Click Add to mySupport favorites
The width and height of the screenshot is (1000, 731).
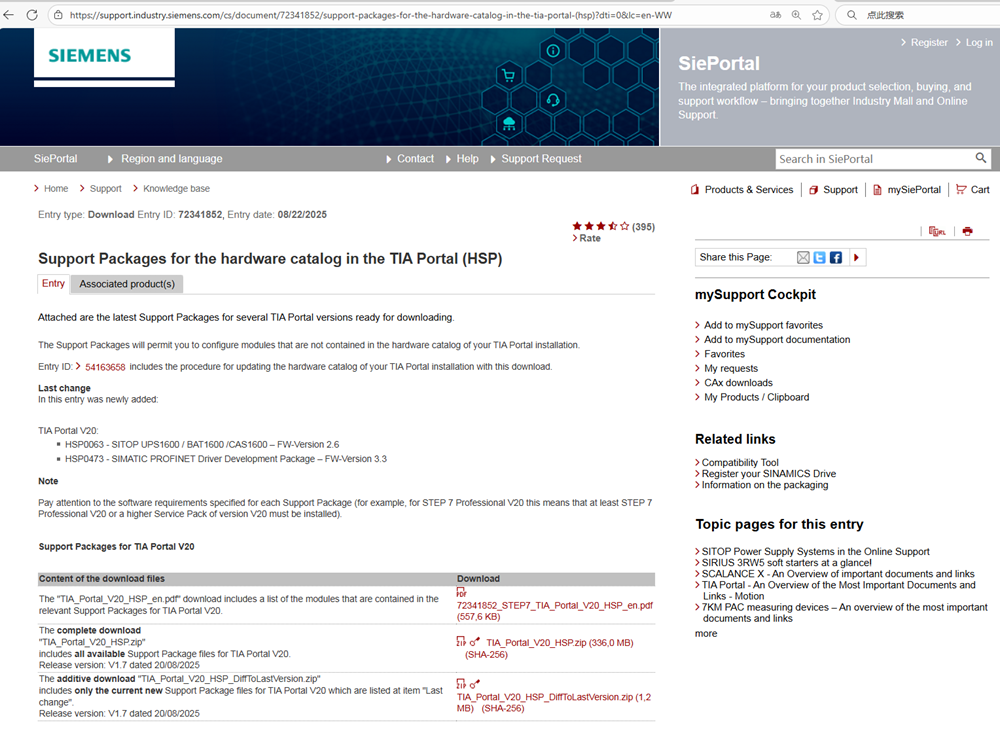(x=763, y=325)
